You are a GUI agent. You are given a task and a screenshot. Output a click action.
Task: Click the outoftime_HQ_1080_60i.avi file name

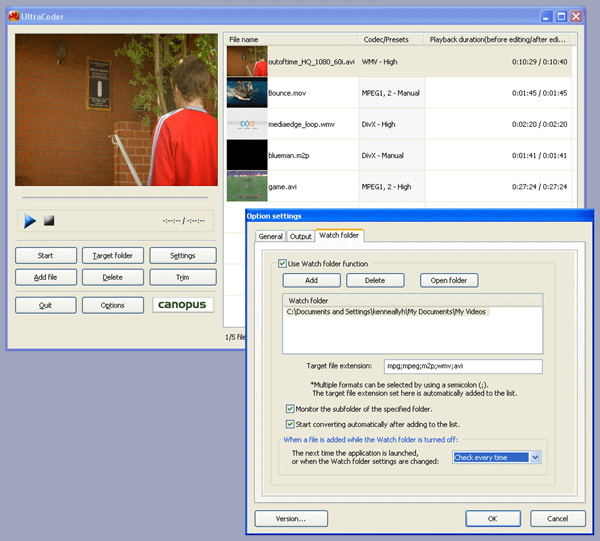tap(311, 62)
